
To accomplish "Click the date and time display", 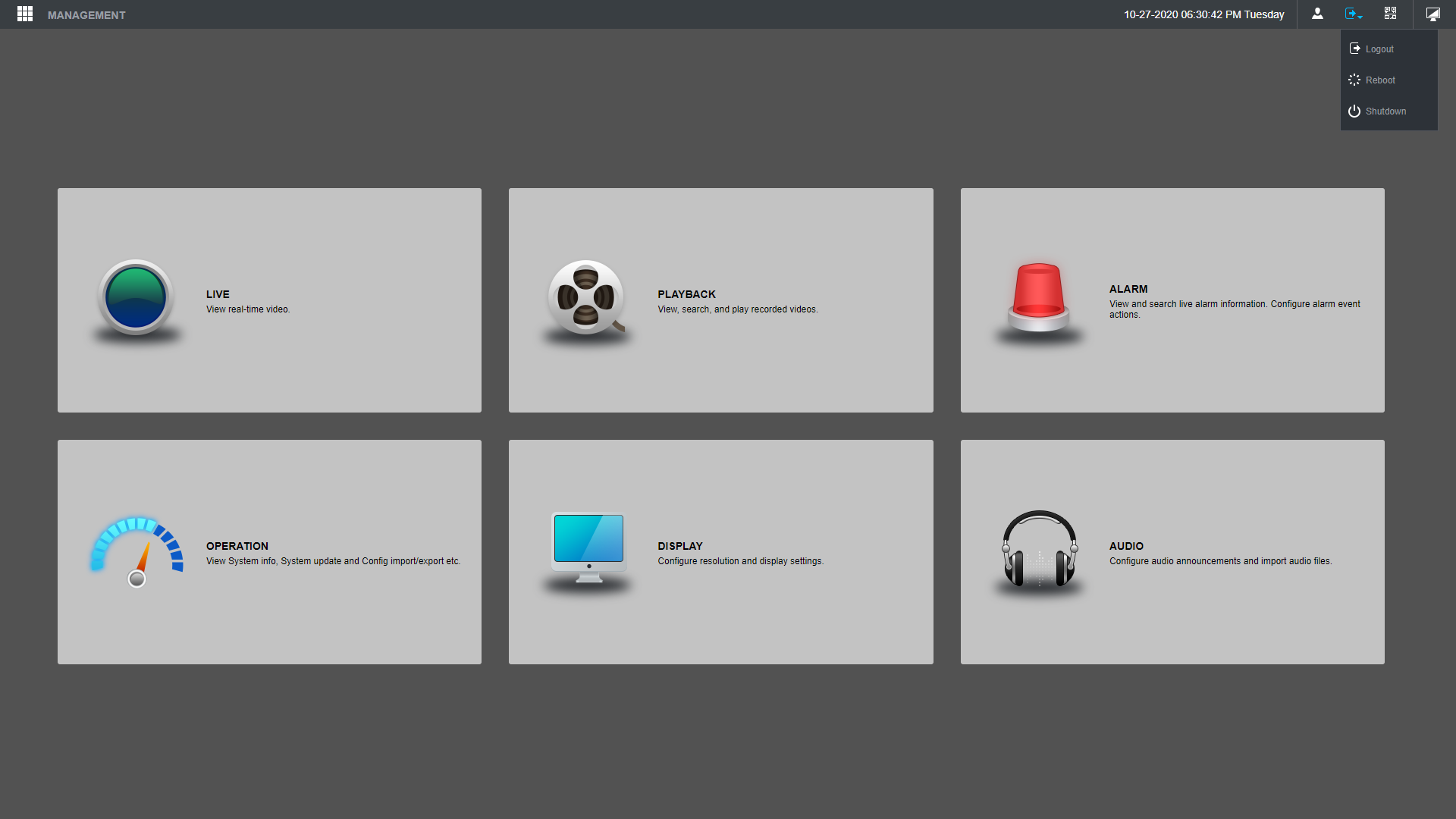I will pos(1203,14).
